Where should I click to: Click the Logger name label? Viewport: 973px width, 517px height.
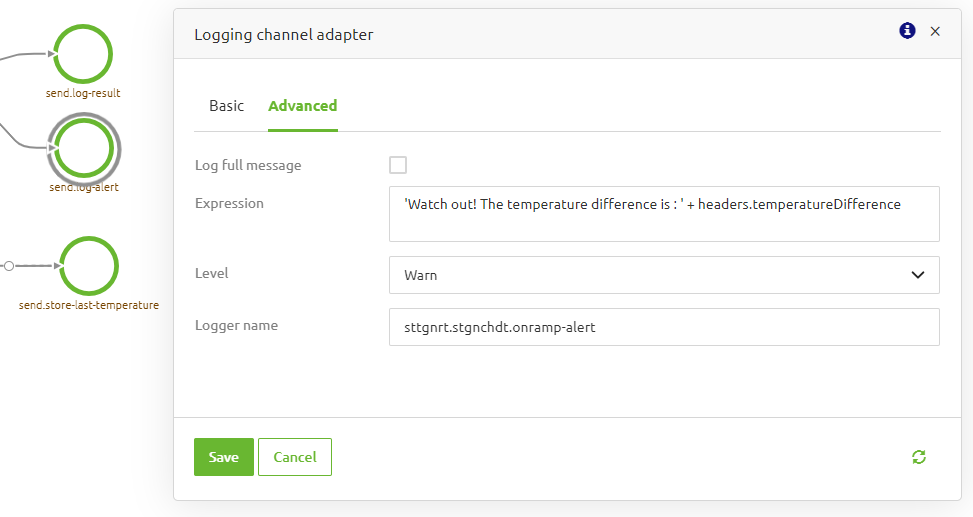(236, 326)
